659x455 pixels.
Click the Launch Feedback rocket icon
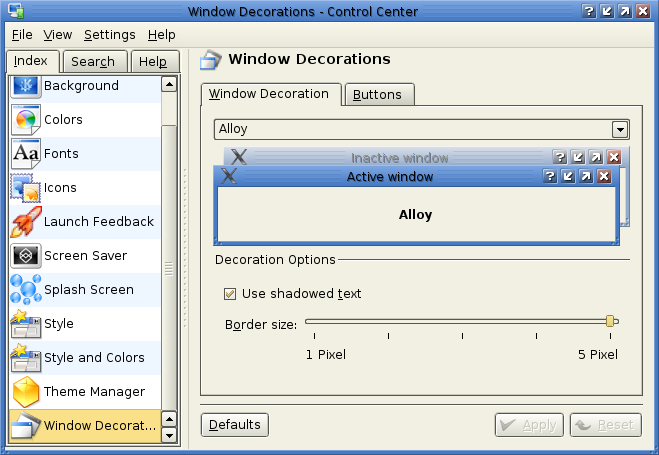tap(26, 222)
